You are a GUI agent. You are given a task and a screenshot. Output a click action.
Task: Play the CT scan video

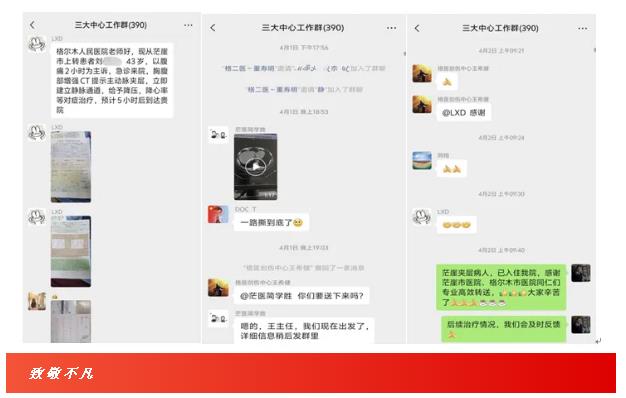click(x=256, y=167)
